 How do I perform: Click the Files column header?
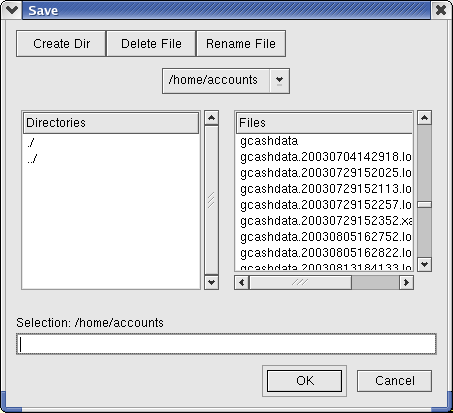pos(324,123)
